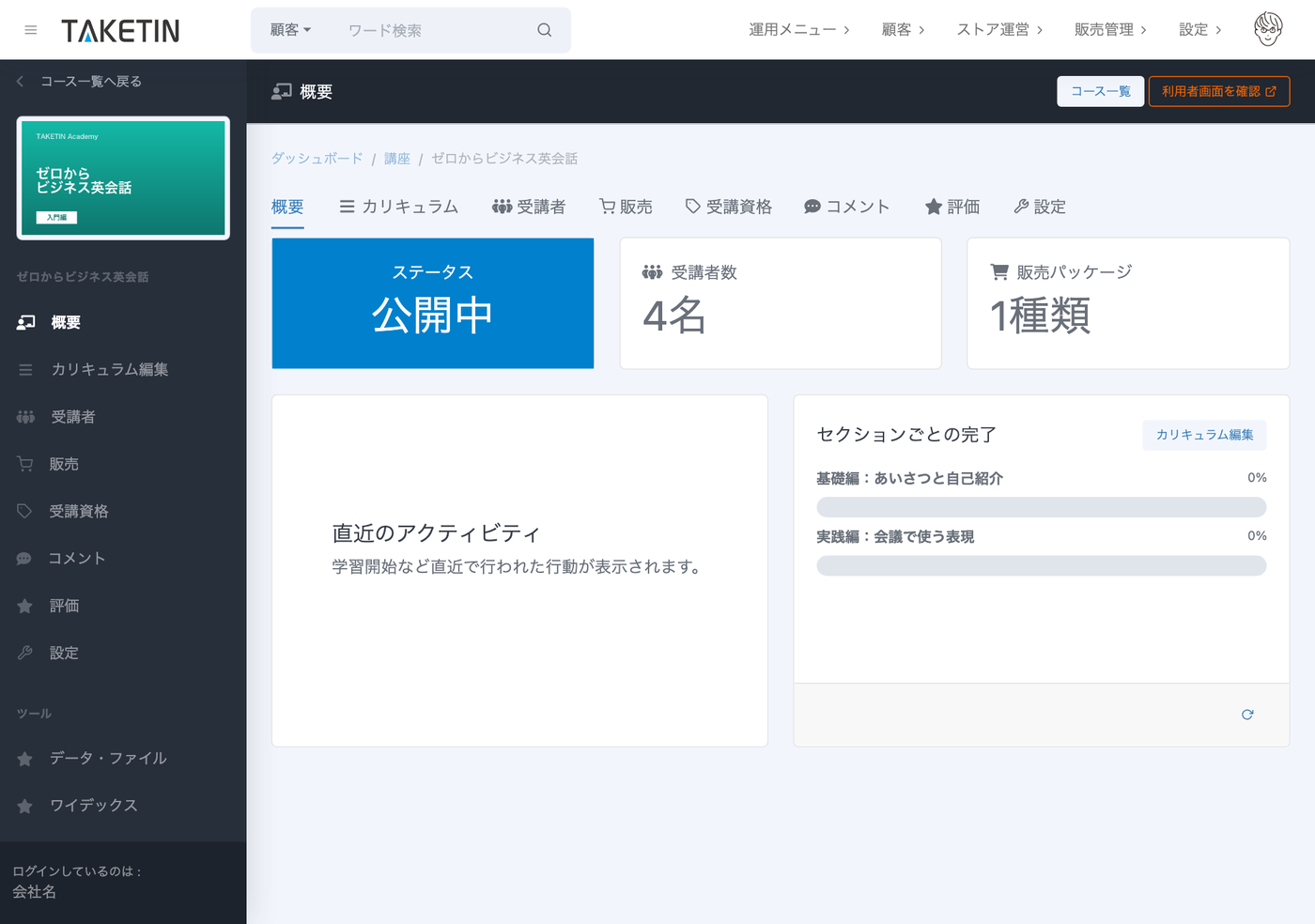Click the 実践編 section progress bar
The height and width of the screenshot is (924, 1315).
pos(1042,565)
